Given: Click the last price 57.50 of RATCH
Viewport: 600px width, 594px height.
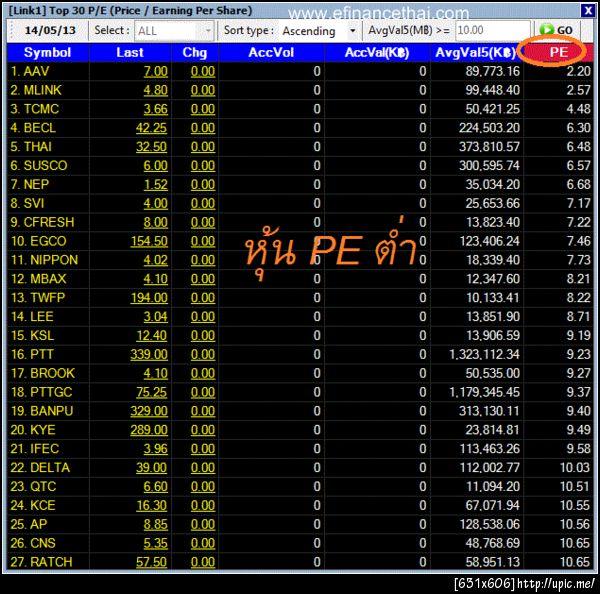Looking at the screenshot, I should [x=152, y=562].
